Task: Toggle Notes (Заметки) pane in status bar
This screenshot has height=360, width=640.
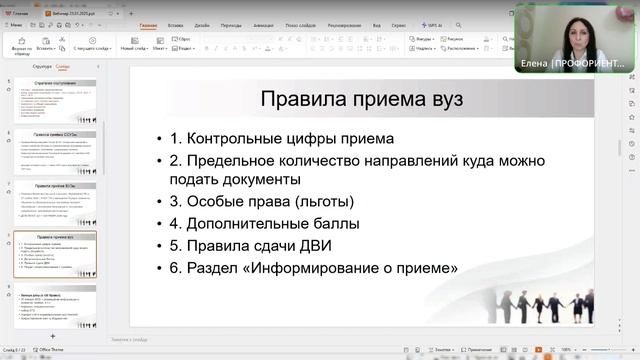Action: pos(440,350)
